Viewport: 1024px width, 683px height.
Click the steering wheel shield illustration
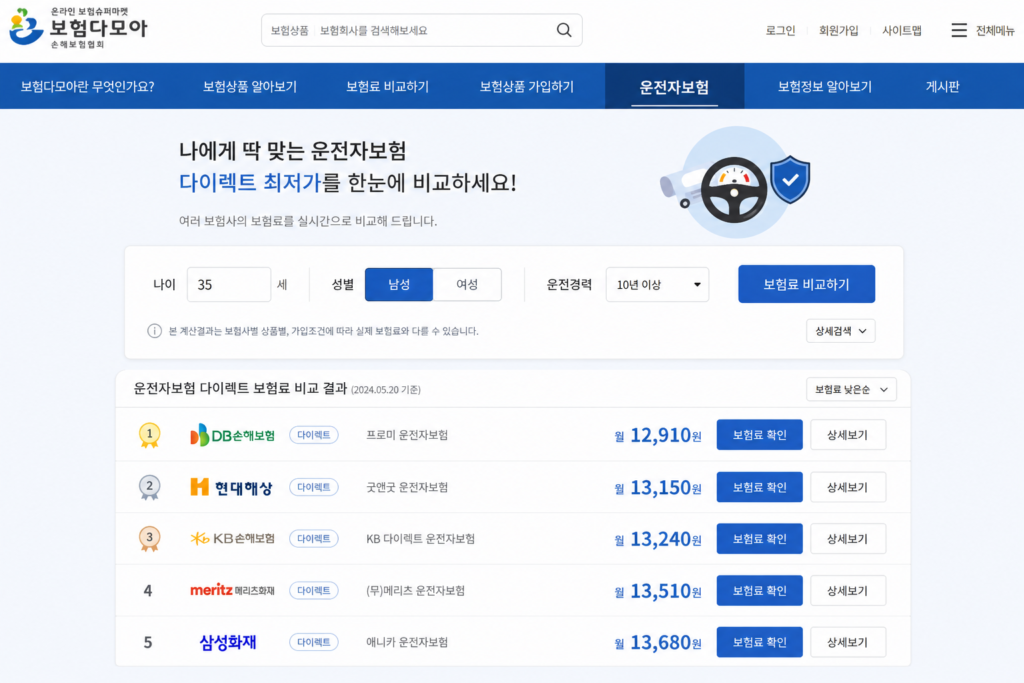pos(736,182)
